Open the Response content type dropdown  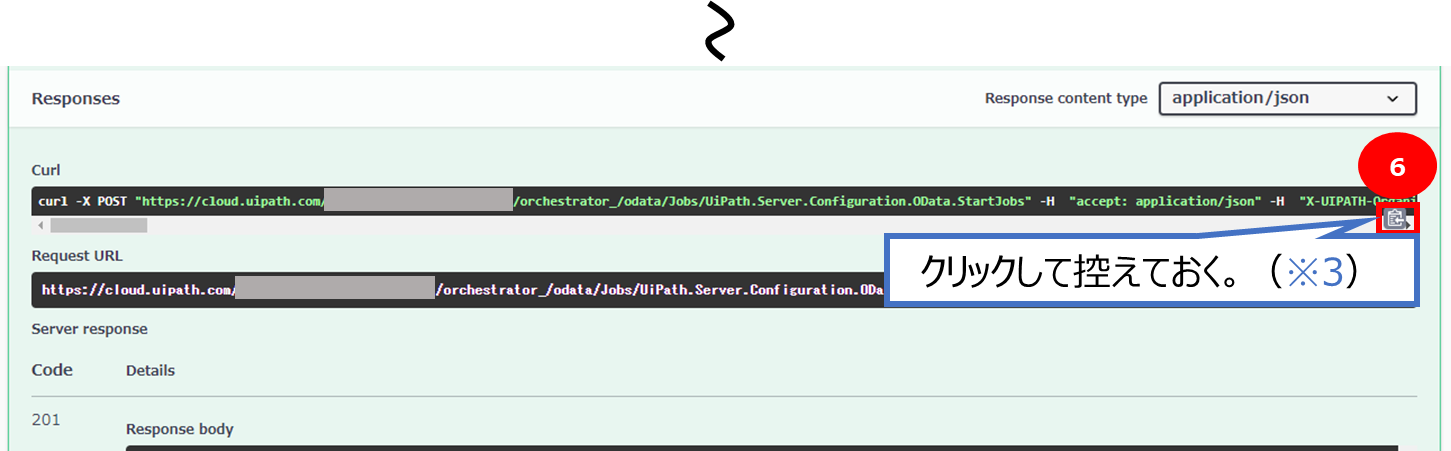tap(1287, 98)
